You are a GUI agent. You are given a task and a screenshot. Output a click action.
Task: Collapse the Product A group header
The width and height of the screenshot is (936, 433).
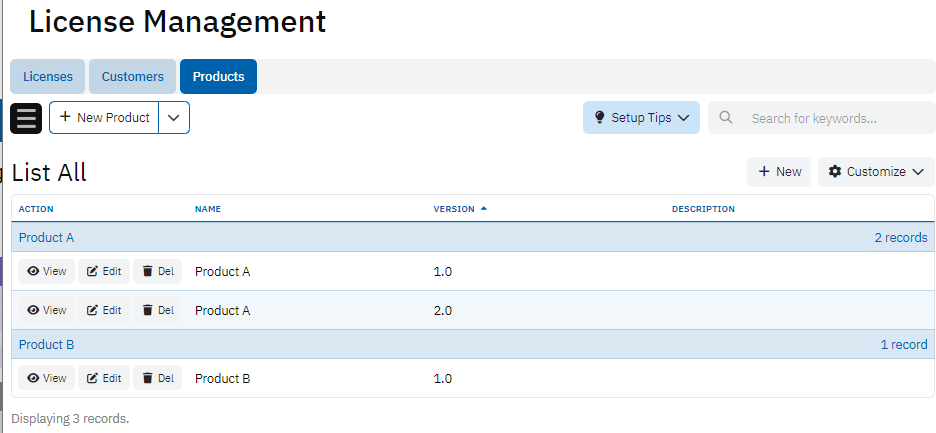[47, 238]
